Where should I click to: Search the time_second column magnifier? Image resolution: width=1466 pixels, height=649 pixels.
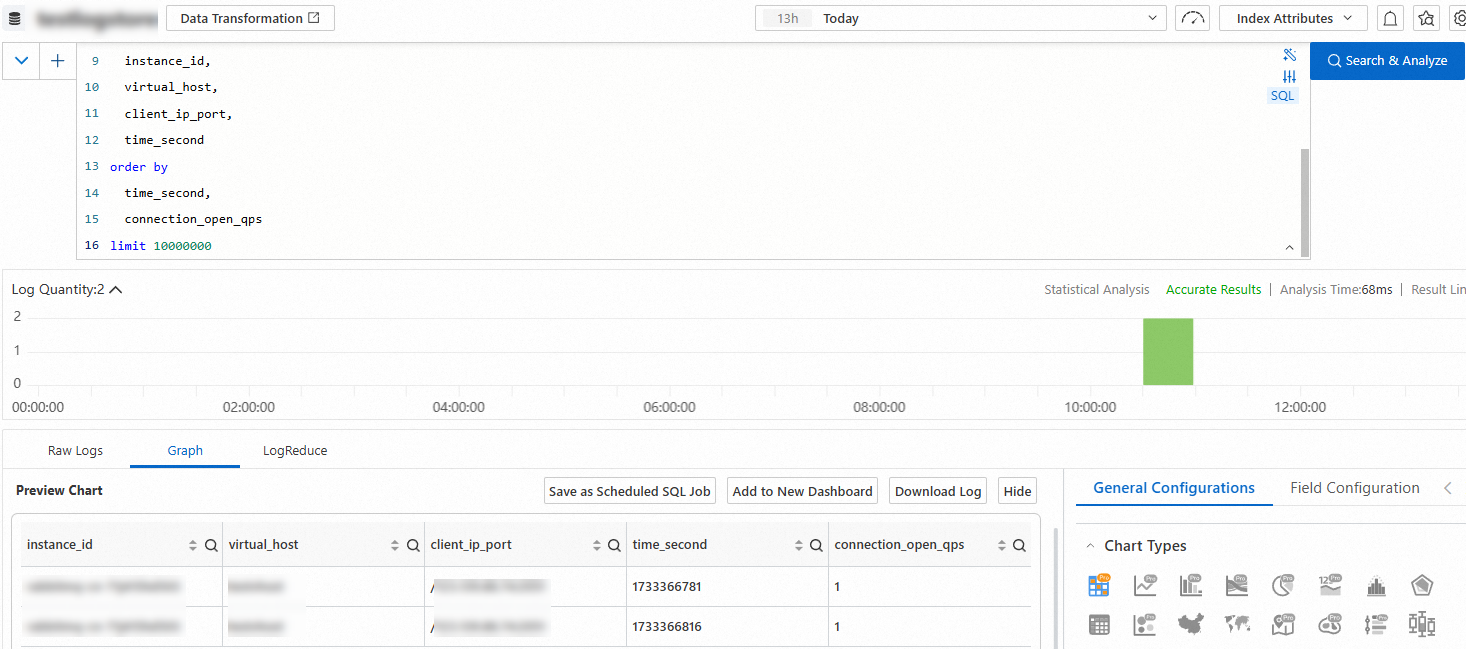817,545
